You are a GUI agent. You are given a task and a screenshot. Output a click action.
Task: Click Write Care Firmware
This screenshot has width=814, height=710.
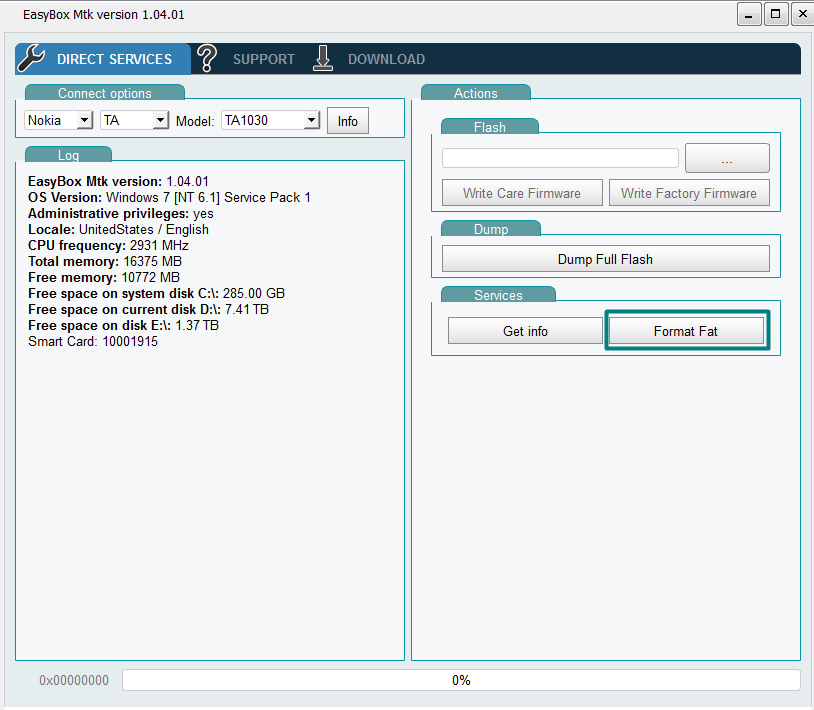pos(522,193)
